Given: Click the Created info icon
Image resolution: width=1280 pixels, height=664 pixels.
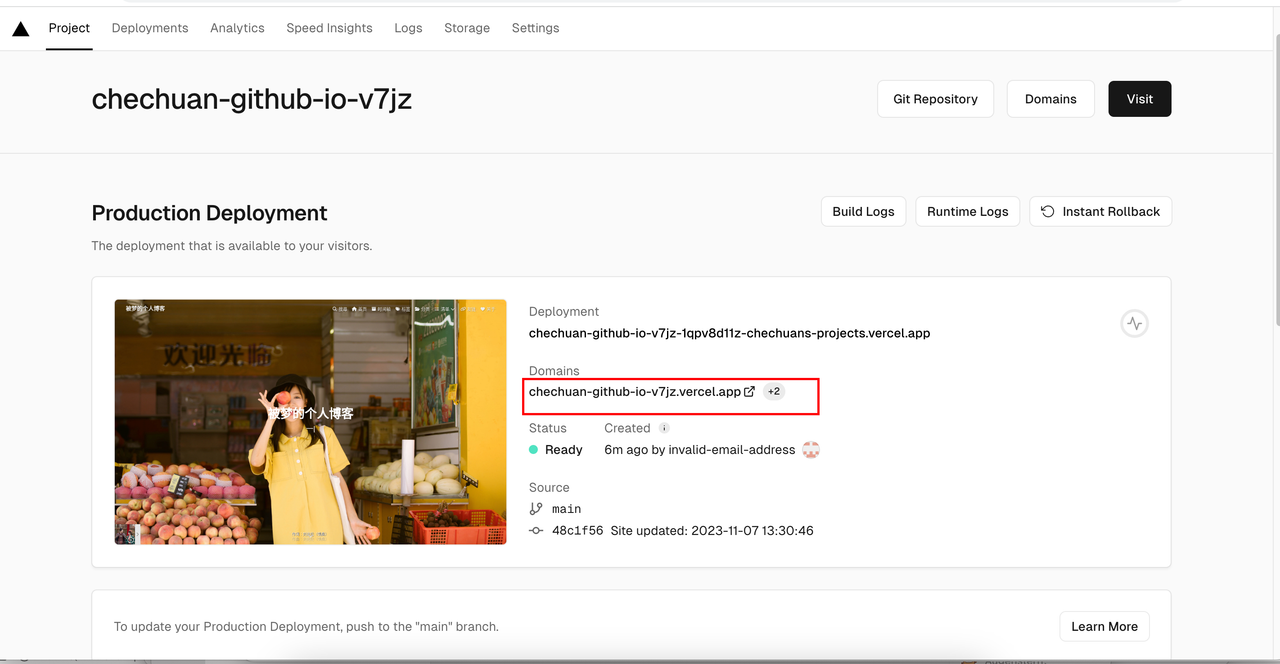Looking at the screenshot, I should click(664, 428).
